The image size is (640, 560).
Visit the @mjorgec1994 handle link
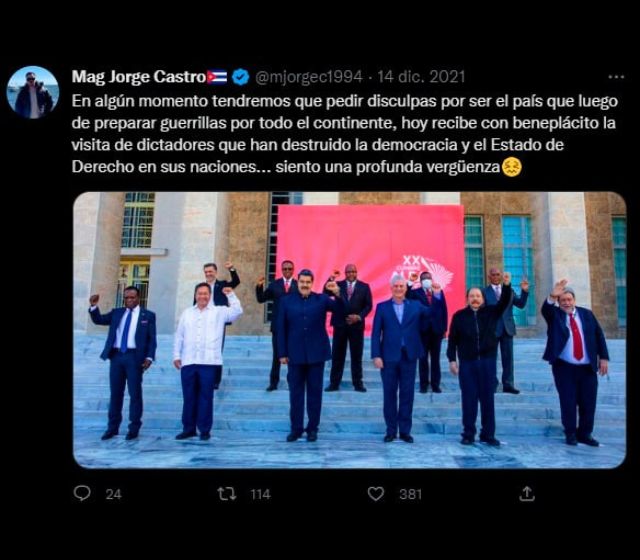(x=309, y=77)
